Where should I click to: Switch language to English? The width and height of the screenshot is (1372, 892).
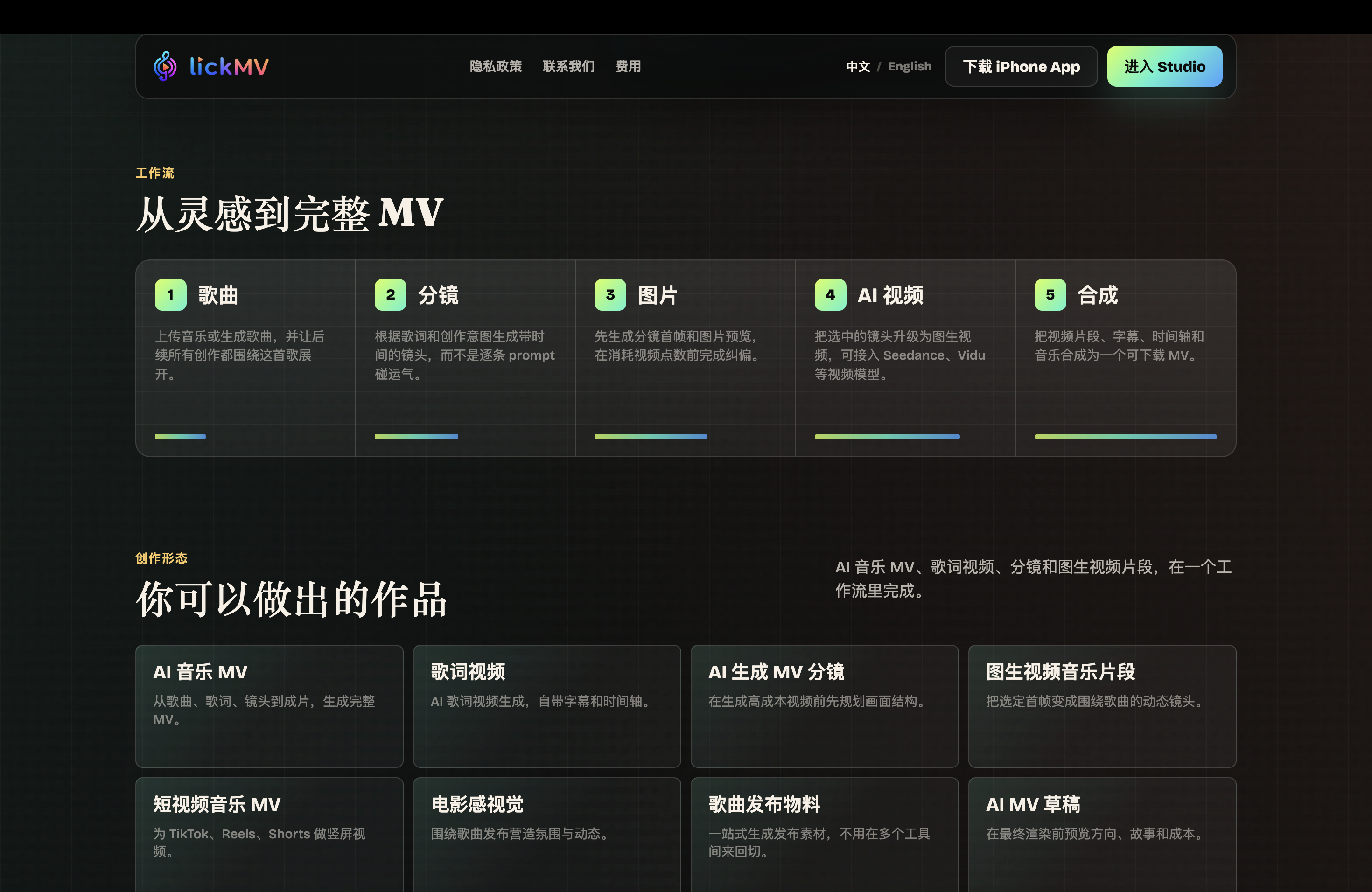point(909,66)
